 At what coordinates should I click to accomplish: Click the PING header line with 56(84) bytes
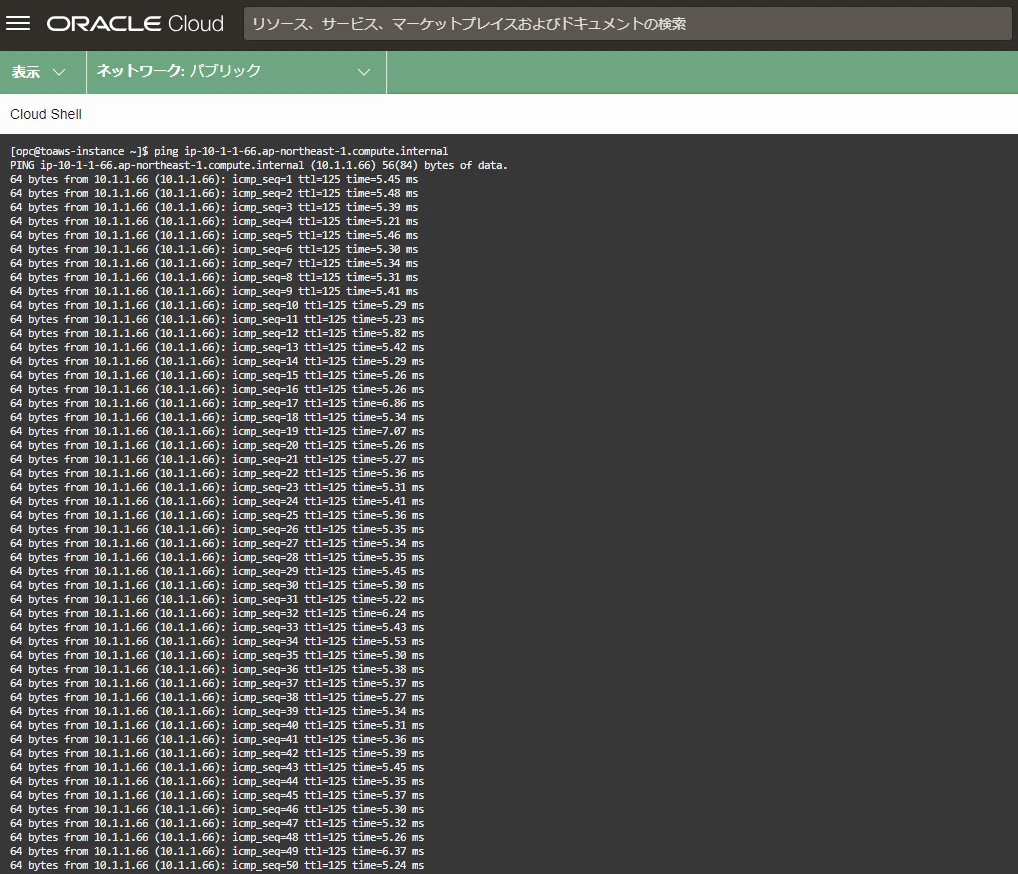tap(259, 166)
